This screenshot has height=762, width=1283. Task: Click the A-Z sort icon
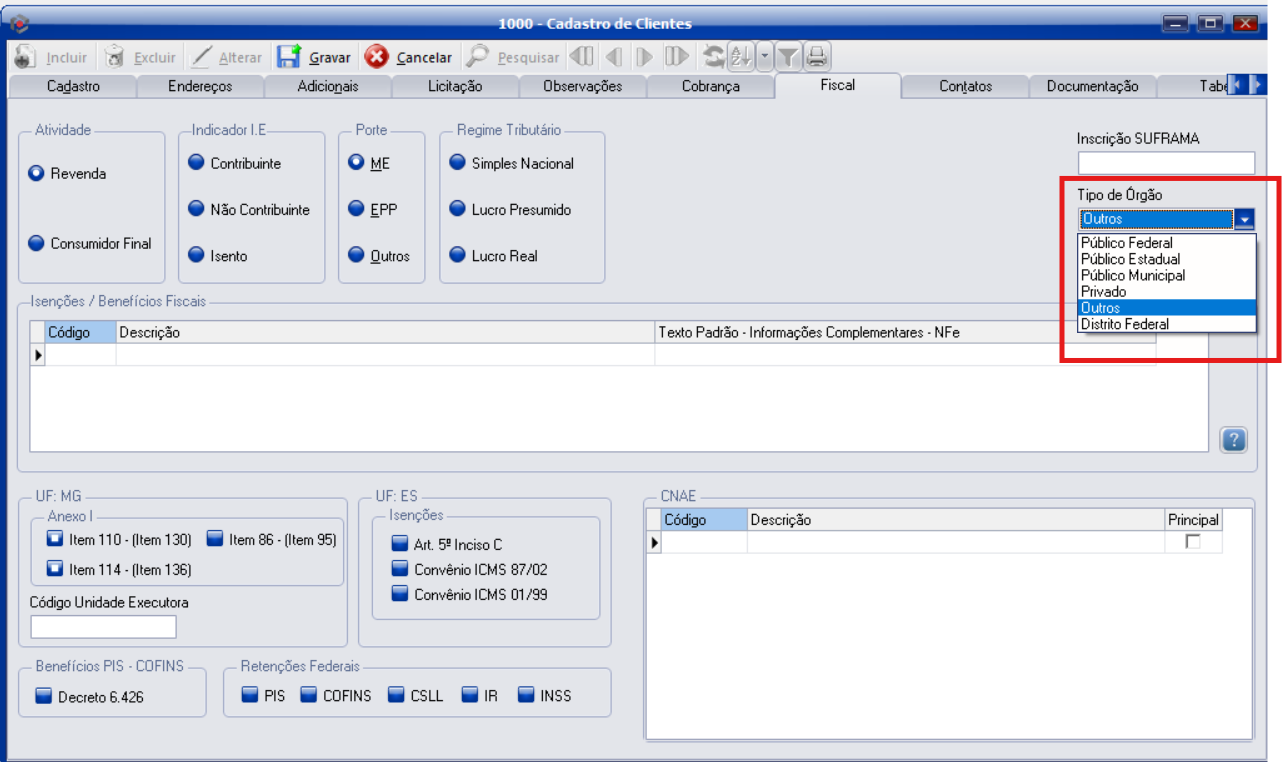[x=741, y=57]
